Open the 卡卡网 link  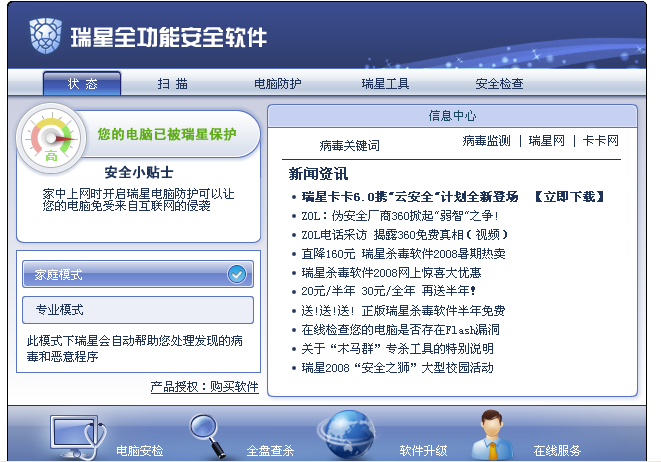pyautogui.click(x=600, y=140)
